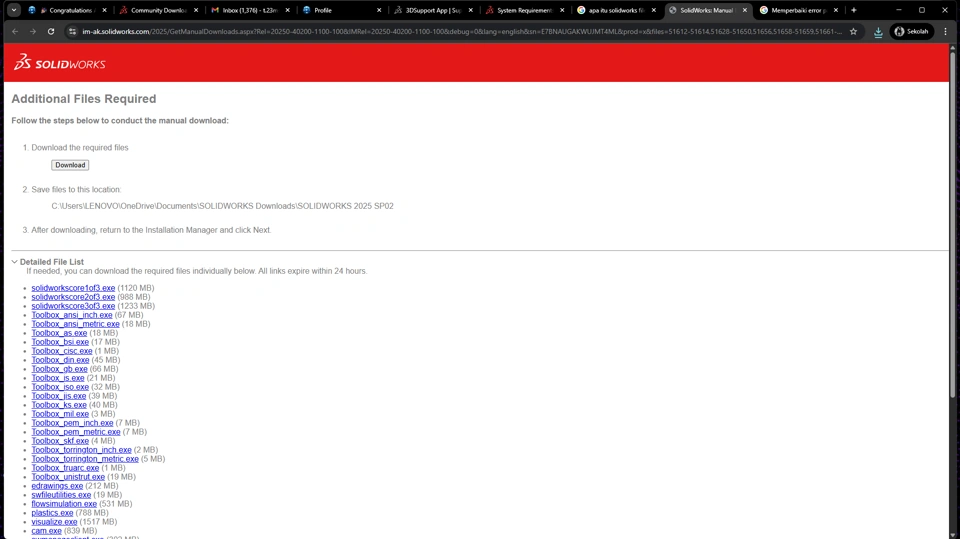Image resolution: width=960 pixels, height=539 pixels.
Task: Download Toolbox_is.exe
Action: tap(58, 378)
